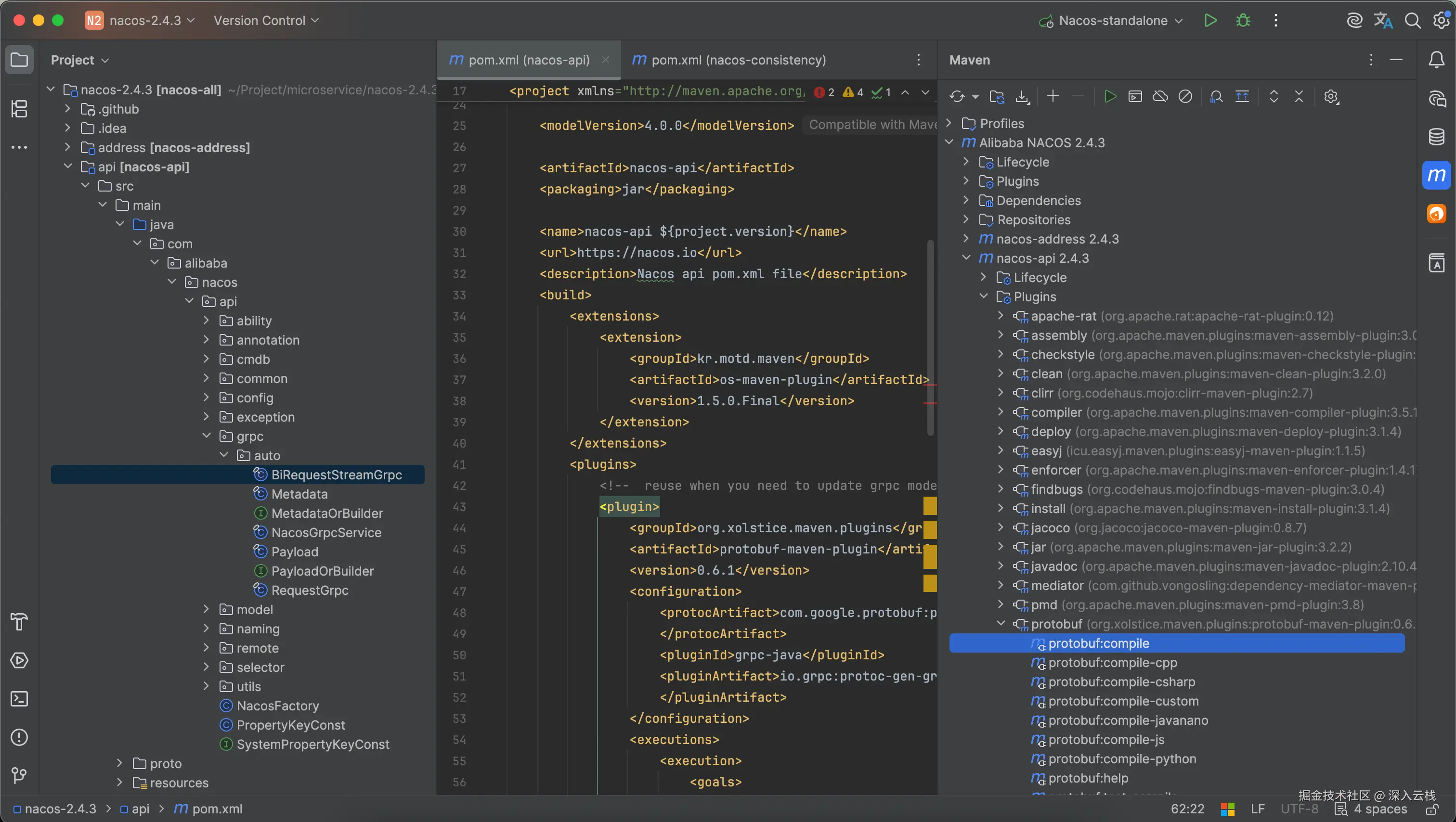Viewport: 1456px width, 822px height.
Task: Click nacos-2.4.3 breadcrumb
Action: [54, 809]
